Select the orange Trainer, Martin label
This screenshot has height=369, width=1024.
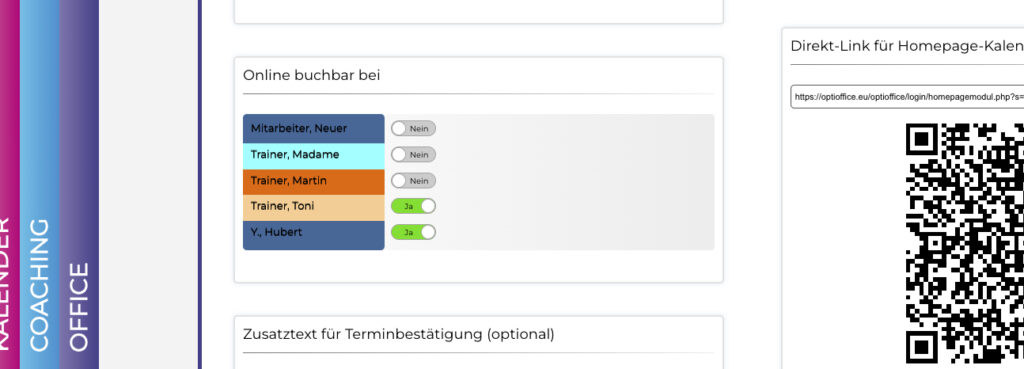pos(313,182)
